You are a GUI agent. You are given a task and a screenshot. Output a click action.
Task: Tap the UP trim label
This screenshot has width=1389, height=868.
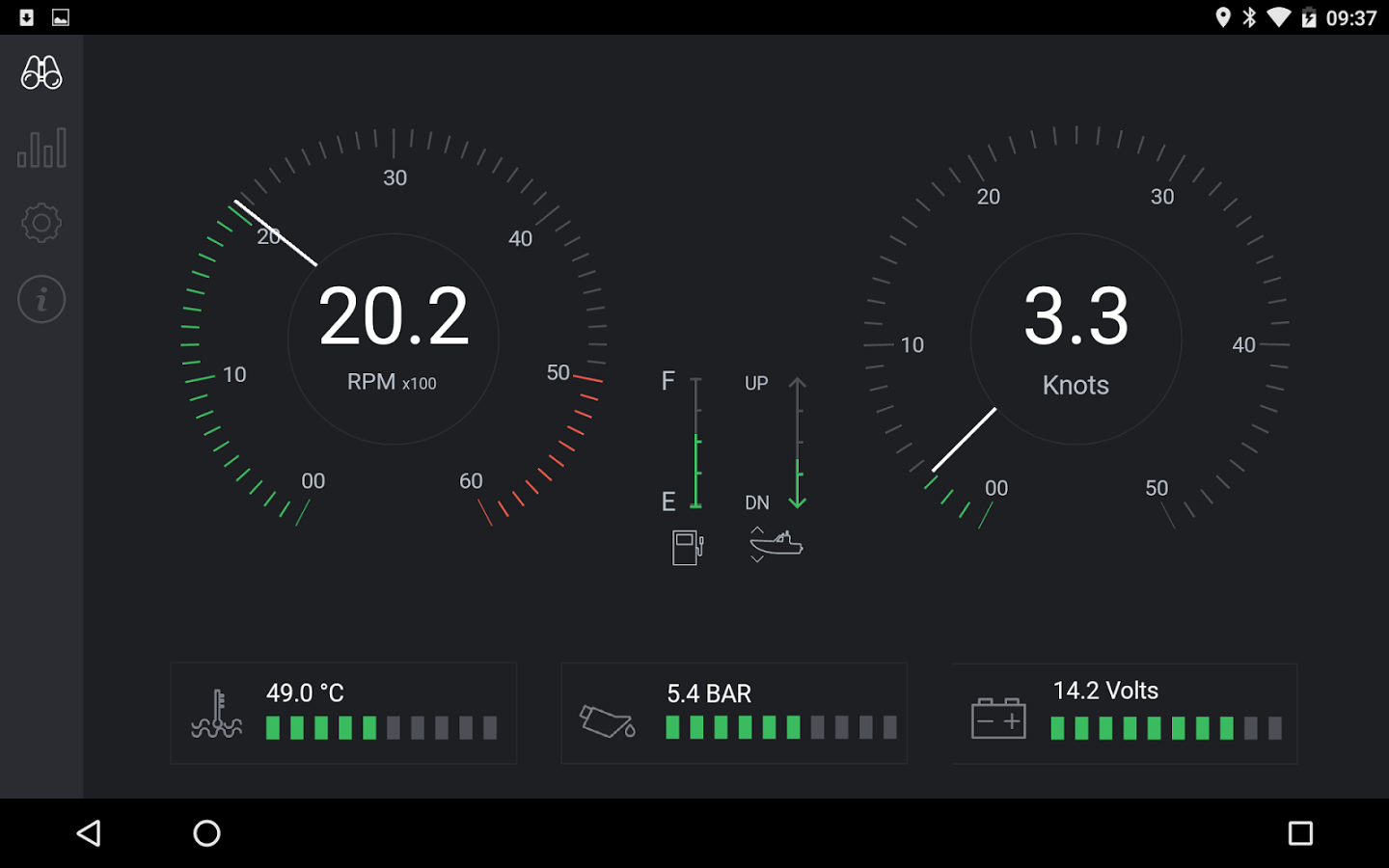click(x=756, y=383)
